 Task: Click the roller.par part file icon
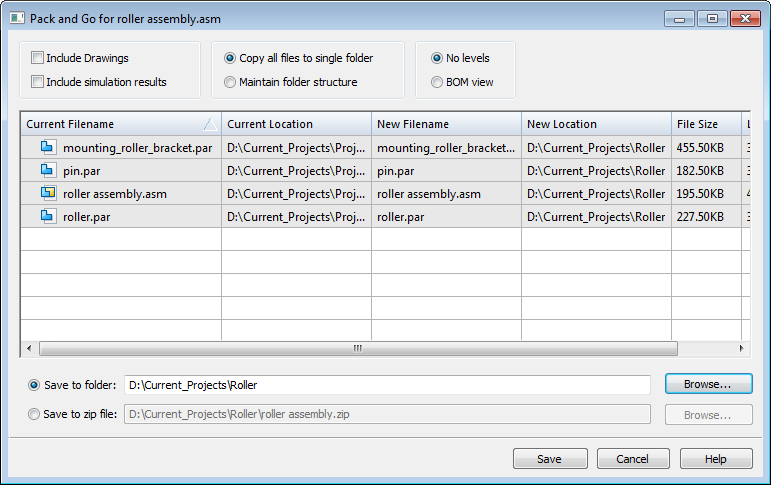click(47, 217)
